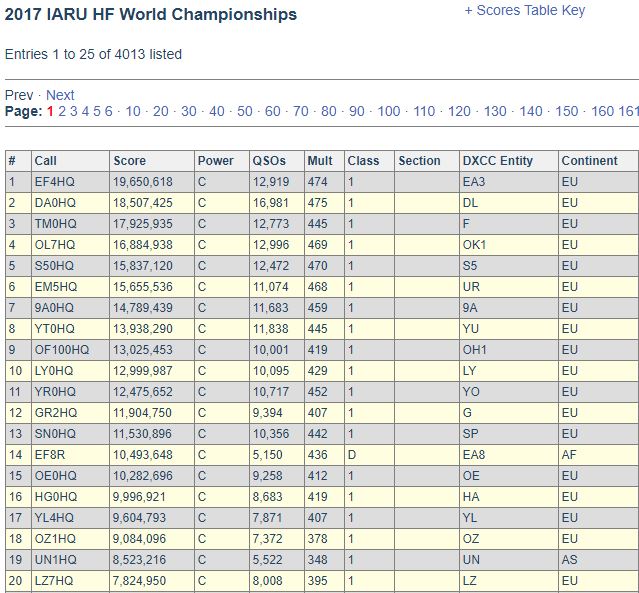Click the Prev pagination text
Viewport: 639px width, 593px height.
click(x=19, y=95)
